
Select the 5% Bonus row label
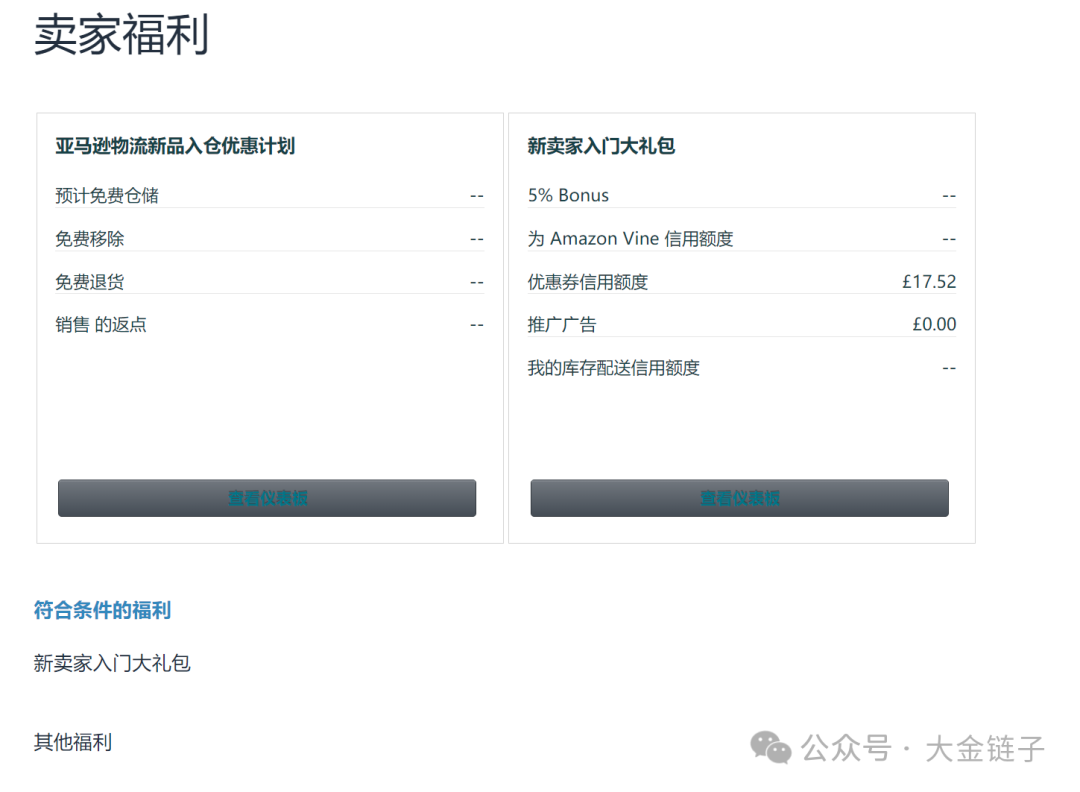coord(568,196)
